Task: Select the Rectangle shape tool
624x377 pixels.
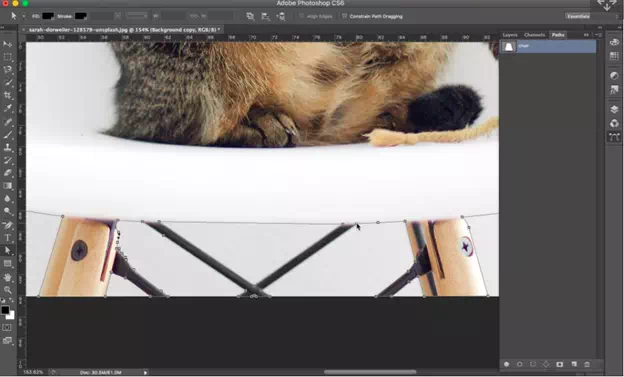Action: pyautogui.click(x=8, y=264)
